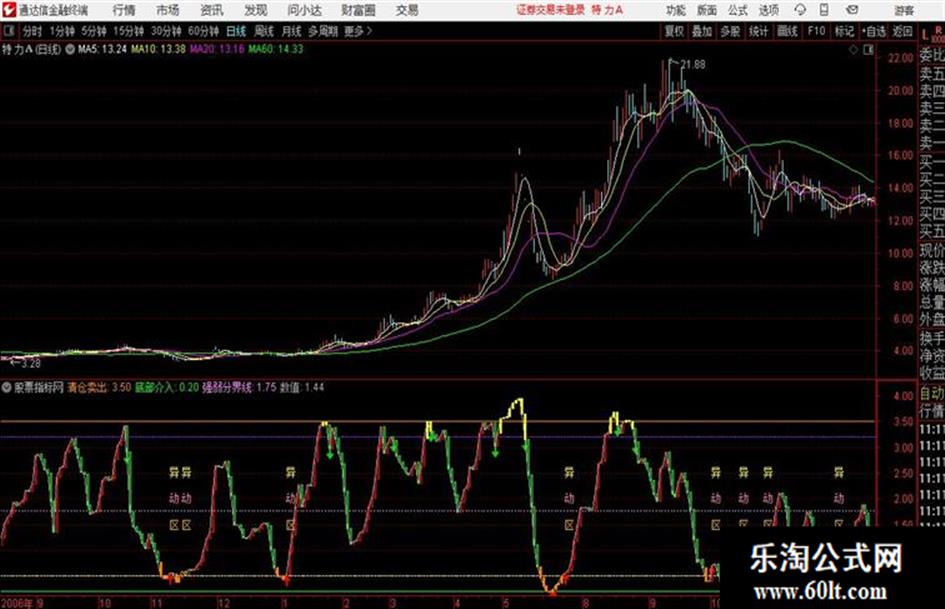The height and width of the screenshot is (609, 945).
Task: Toggle side panel icon at chart top right
Action: coord(868,50)
